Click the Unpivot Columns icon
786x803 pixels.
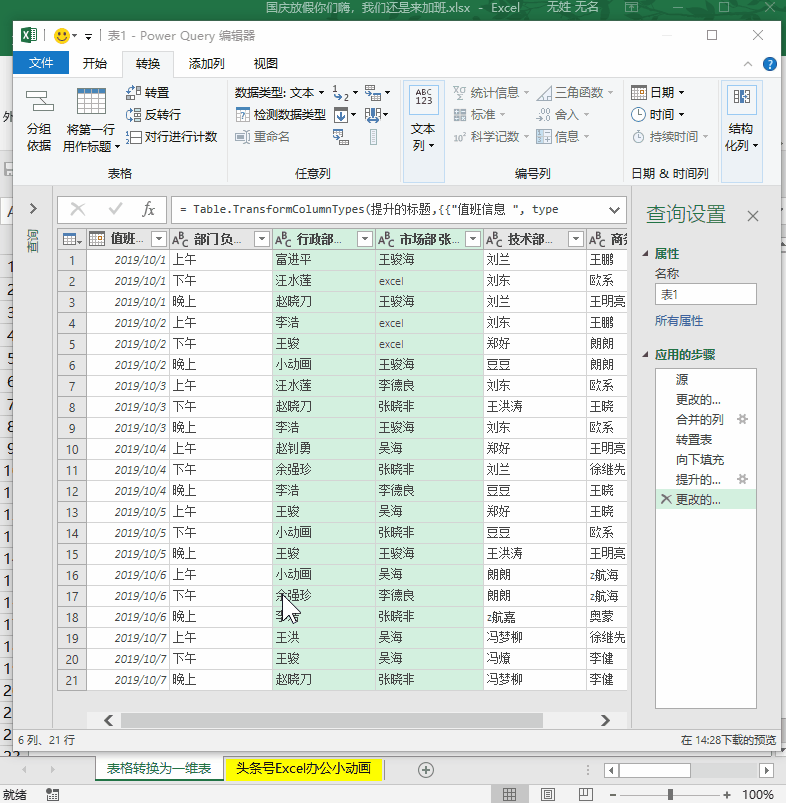[x=373, y=93]
